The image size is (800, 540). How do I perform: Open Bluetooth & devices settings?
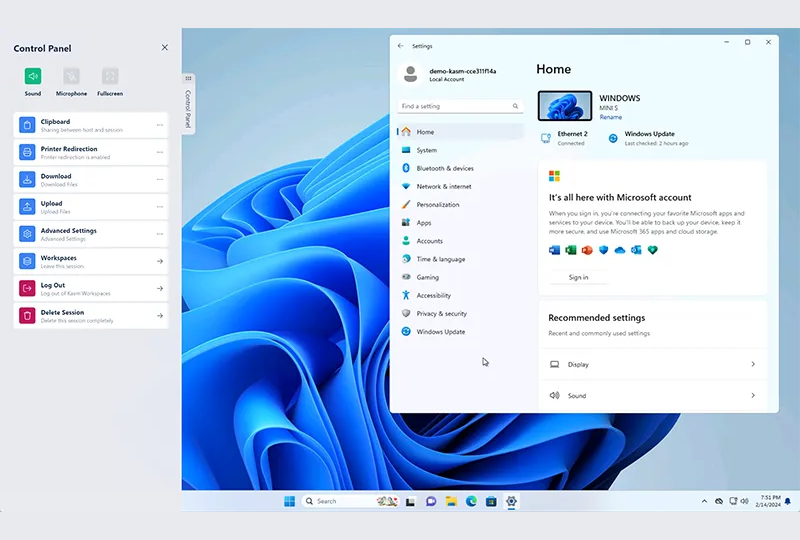click(x=460, y=168)
